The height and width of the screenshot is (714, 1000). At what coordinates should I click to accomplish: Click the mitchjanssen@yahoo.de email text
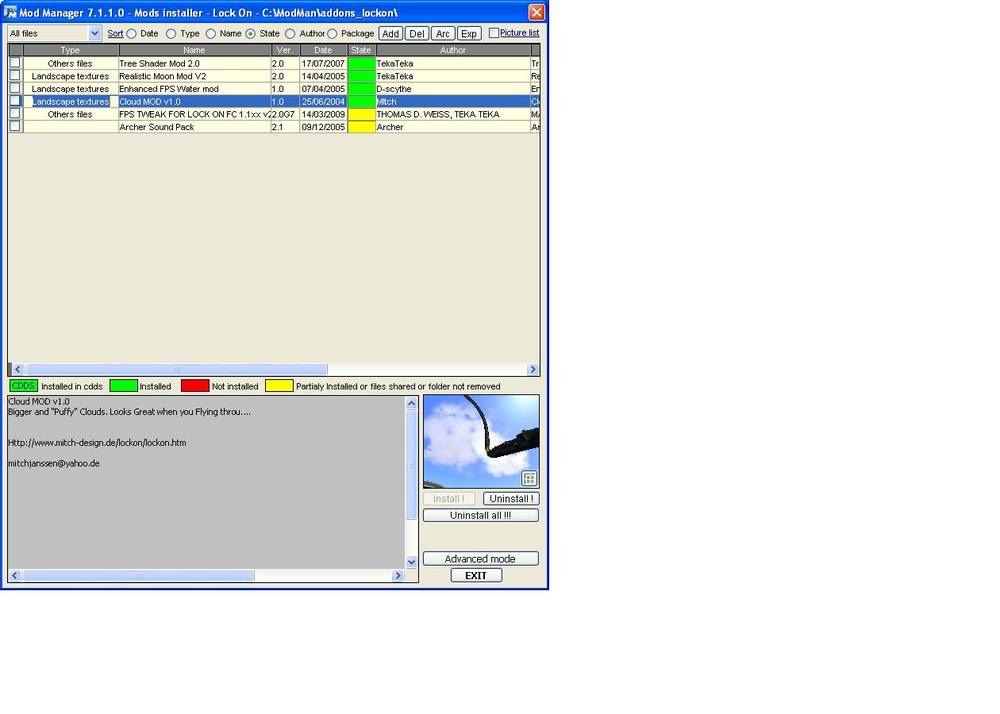pyautogui.click(x=54, y=463)
